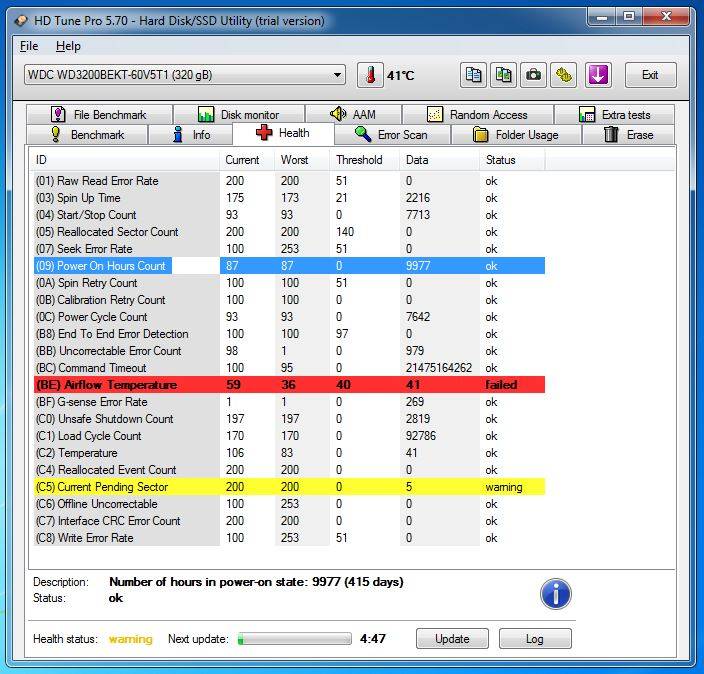Open the File menu
The width and height of the screenshot is (704, 674).
(x=29, y=46)
